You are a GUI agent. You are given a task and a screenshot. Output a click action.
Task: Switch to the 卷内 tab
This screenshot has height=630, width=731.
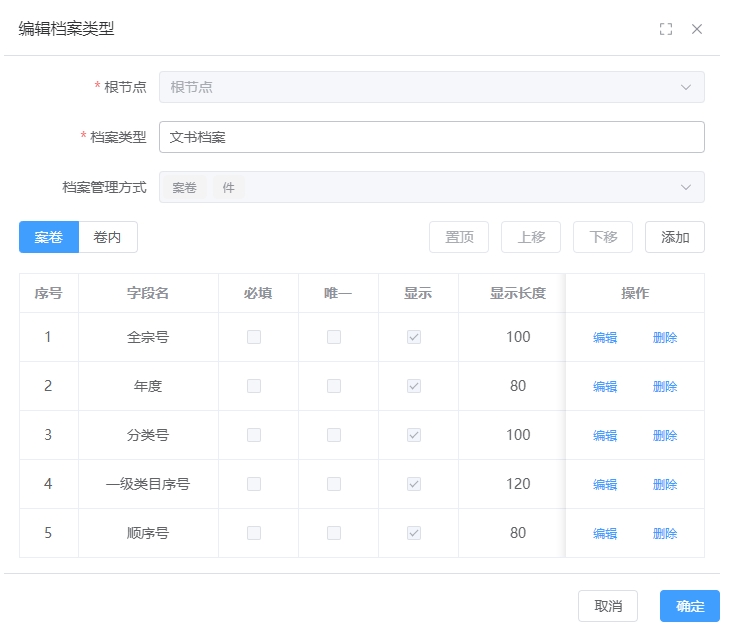(x=108, y=237)
